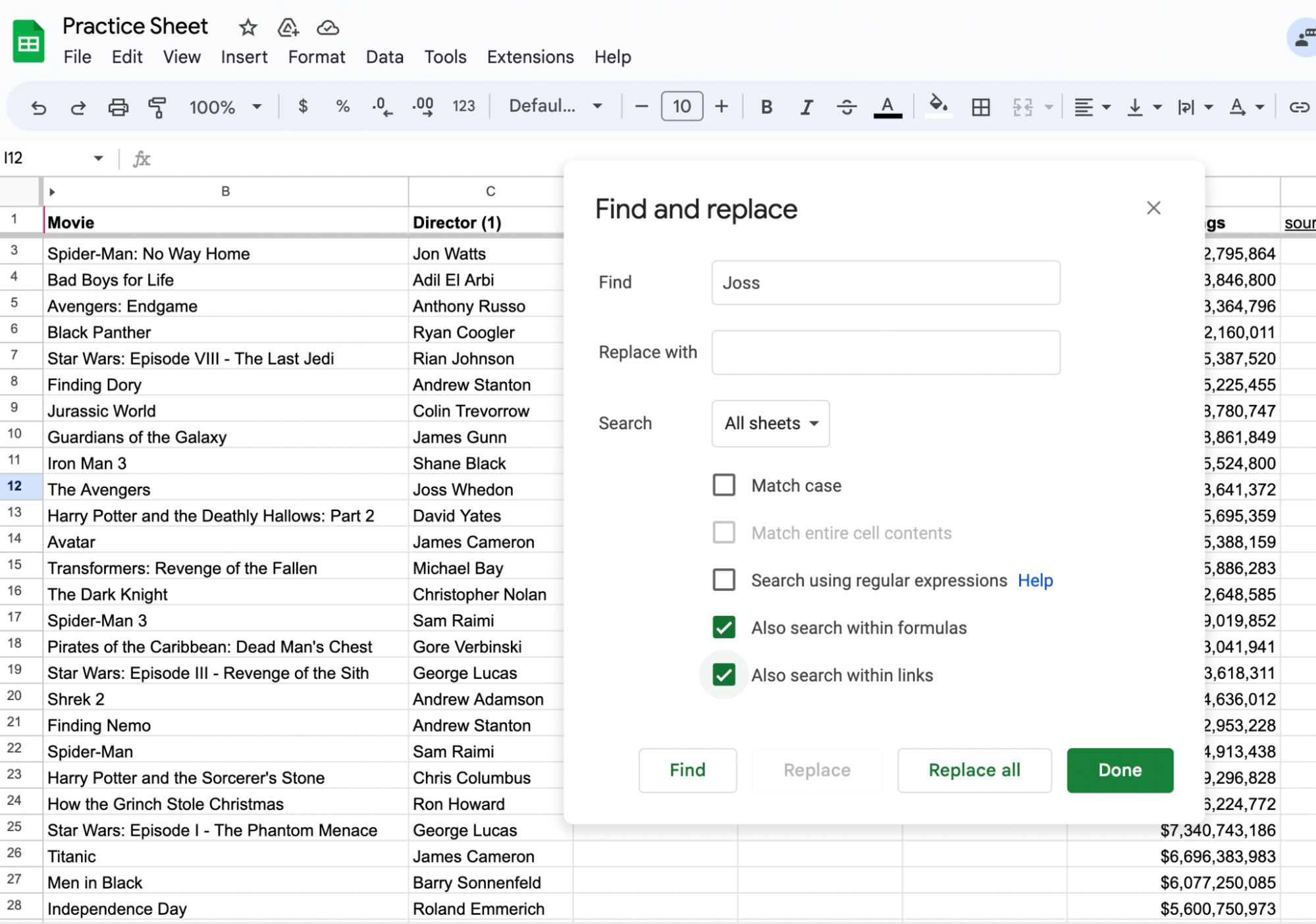This screenshot has width=1316, height=924.
Task: Expand text wrapping dropdown arrow
Action: 1209,107
